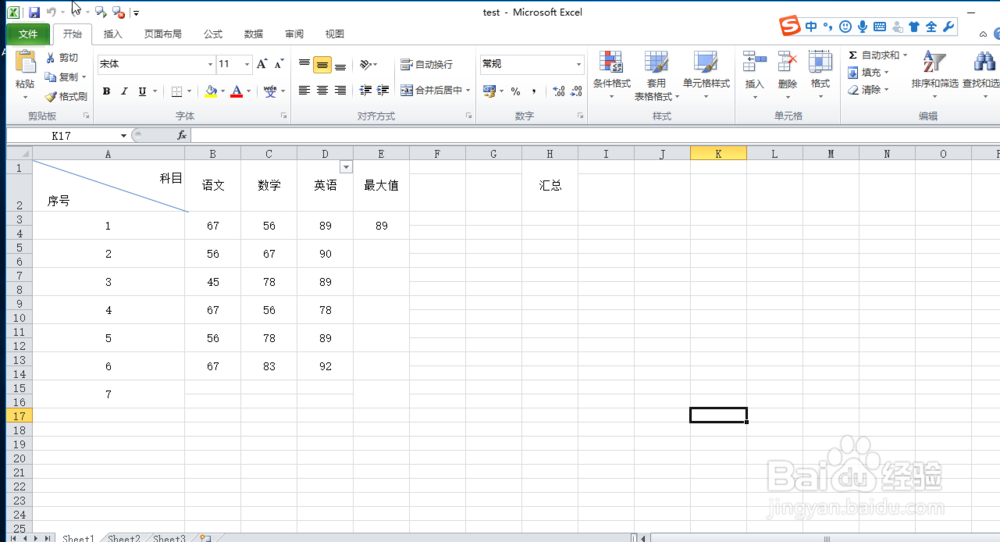Set top vertical alignment
Viewport: 1000px width, 542px height.
pyautogui.click(x=304, y=64)
